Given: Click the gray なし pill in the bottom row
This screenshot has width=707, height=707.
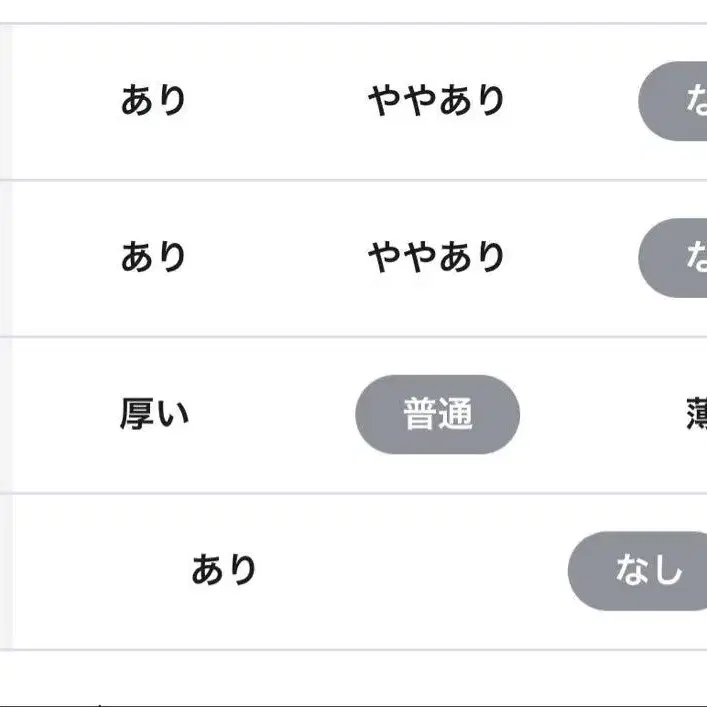Looking at the screenshot, I should [x=642, y=571].
